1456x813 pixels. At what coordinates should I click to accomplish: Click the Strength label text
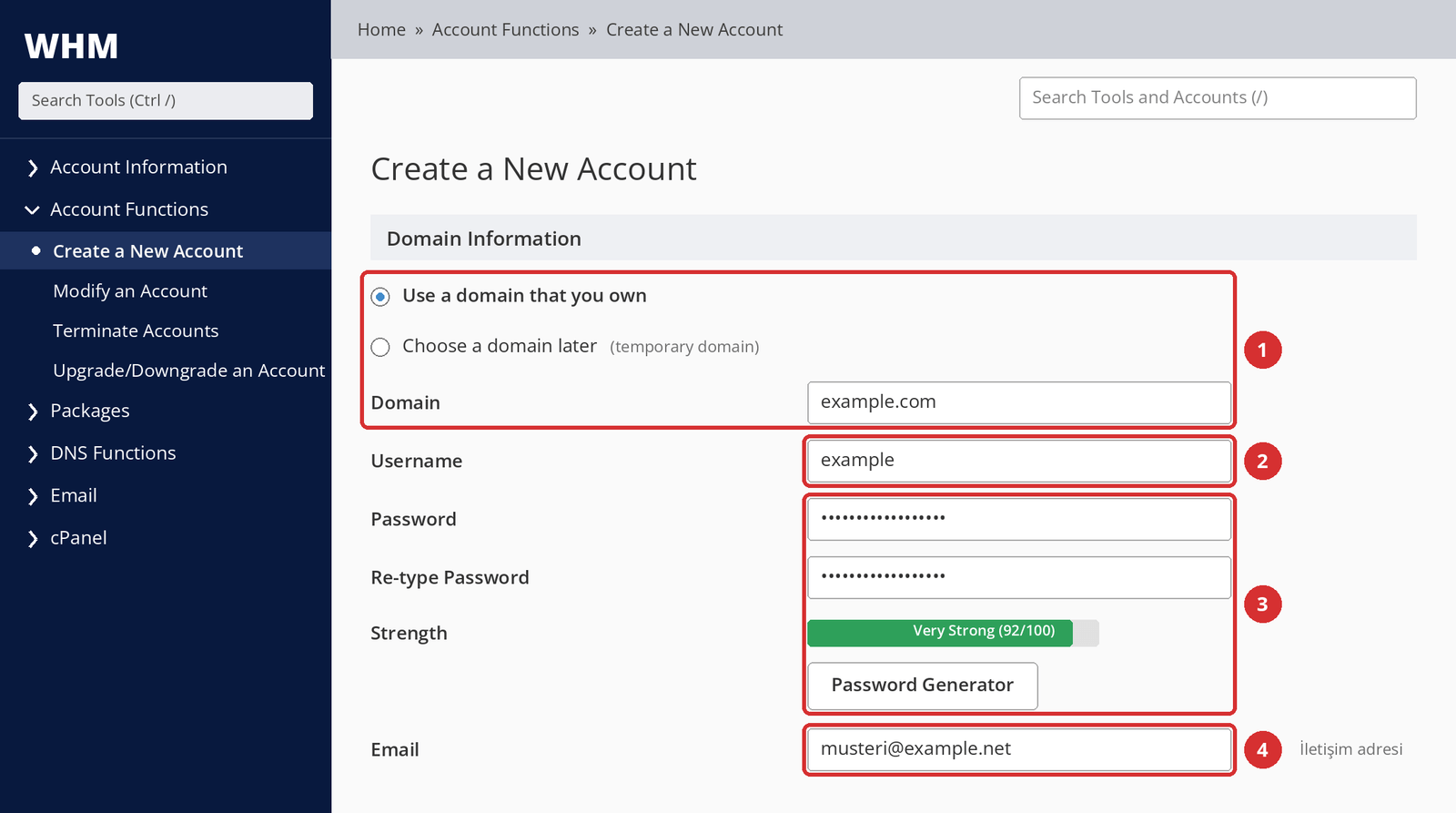[x=409, y=634]
